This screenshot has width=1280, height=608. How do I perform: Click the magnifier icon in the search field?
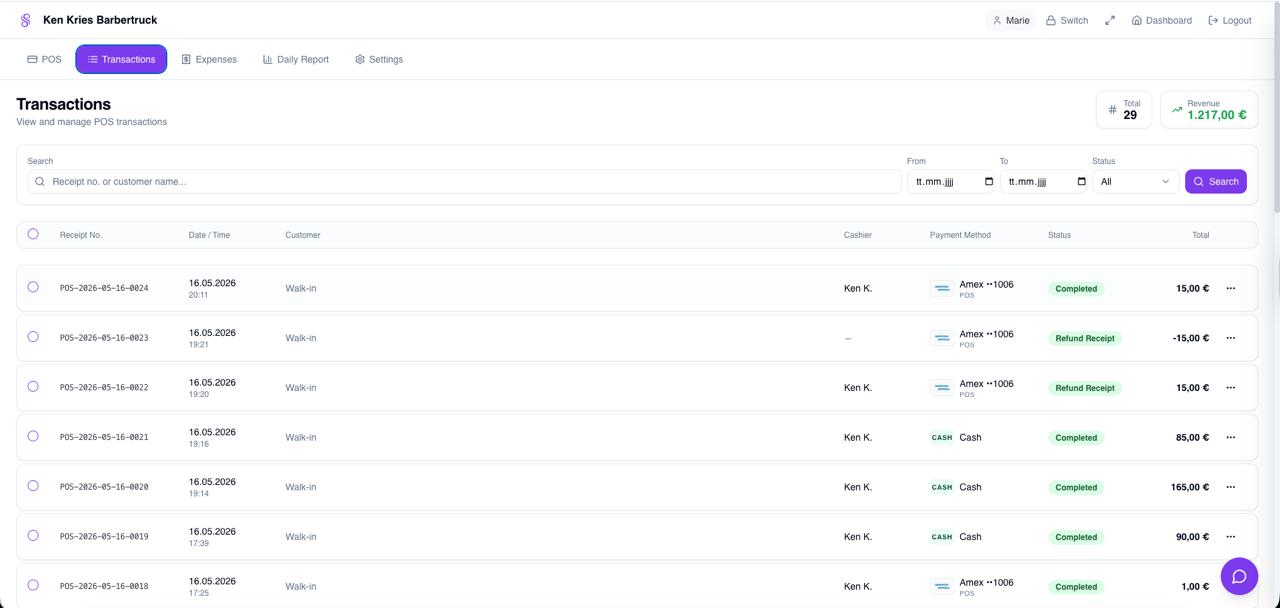pos(40,182)
